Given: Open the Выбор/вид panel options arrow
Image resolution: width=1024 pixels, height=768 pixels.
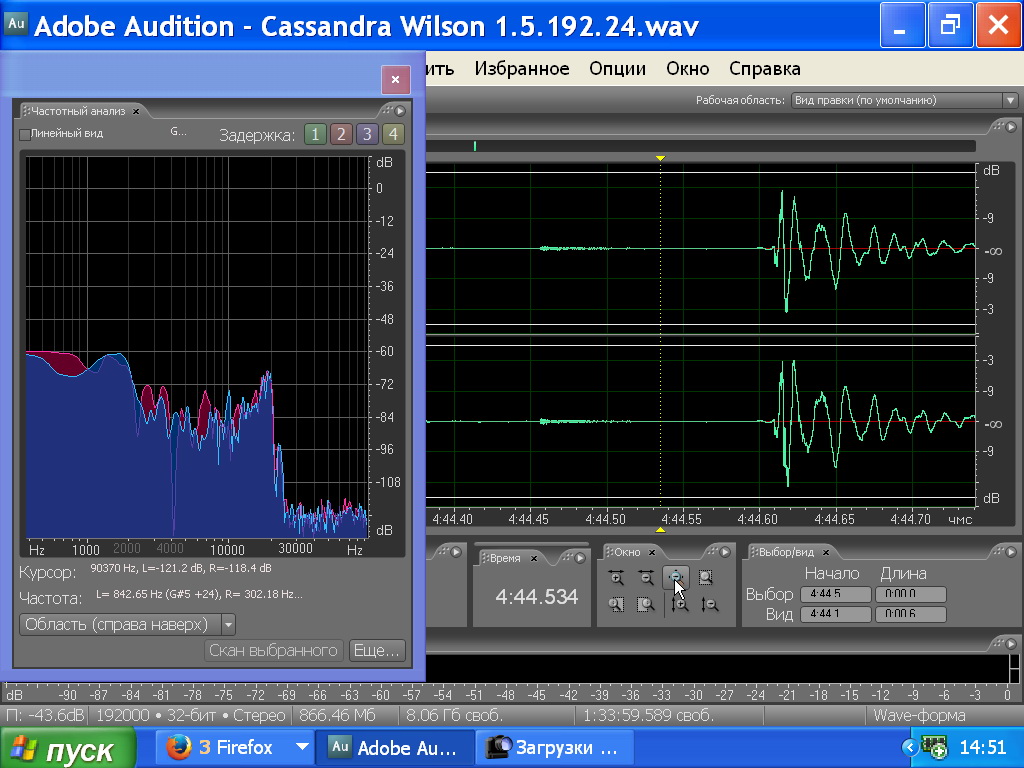Looking at the screenshot, I should click(1011, 552).
